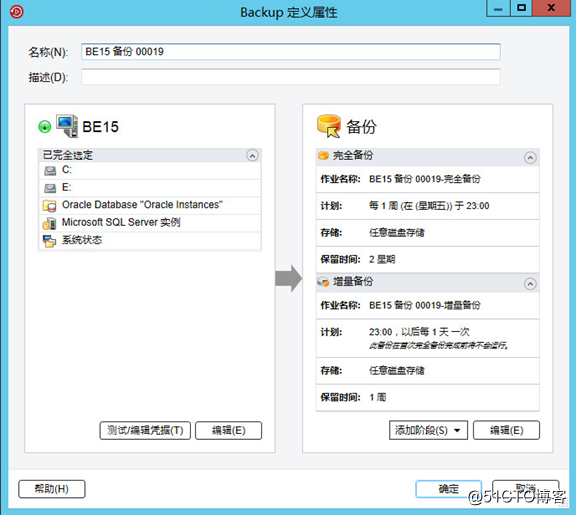Image resolution: width=576 pixels, height=515 pixels.
Task: Click the 帮助(H) button
Action: coord(52,489)
